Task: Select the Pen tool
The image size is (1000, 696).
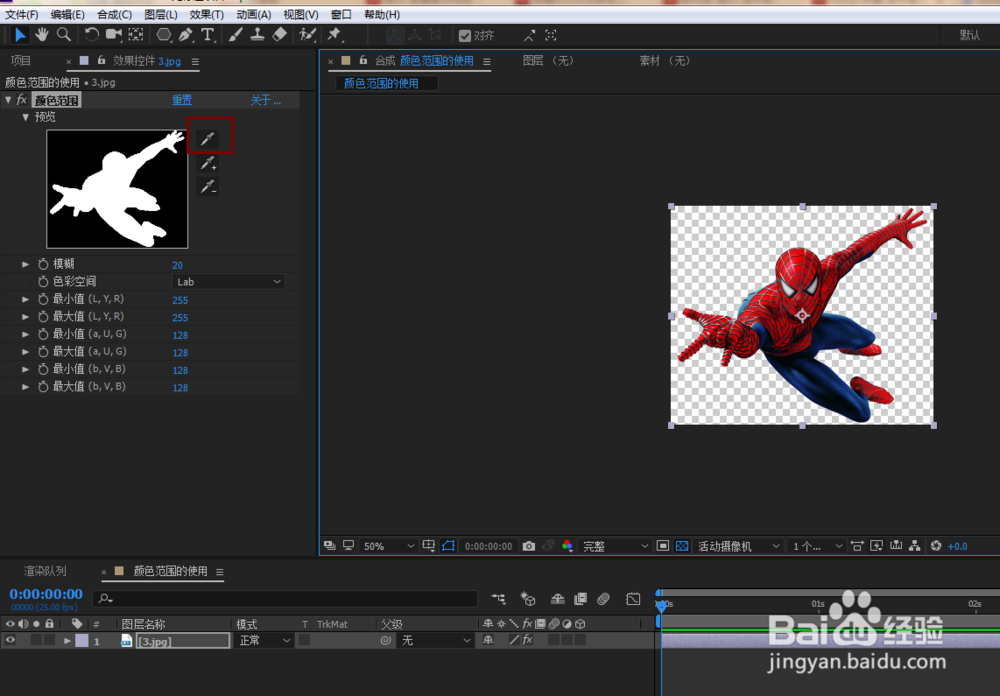Action: 186,34
